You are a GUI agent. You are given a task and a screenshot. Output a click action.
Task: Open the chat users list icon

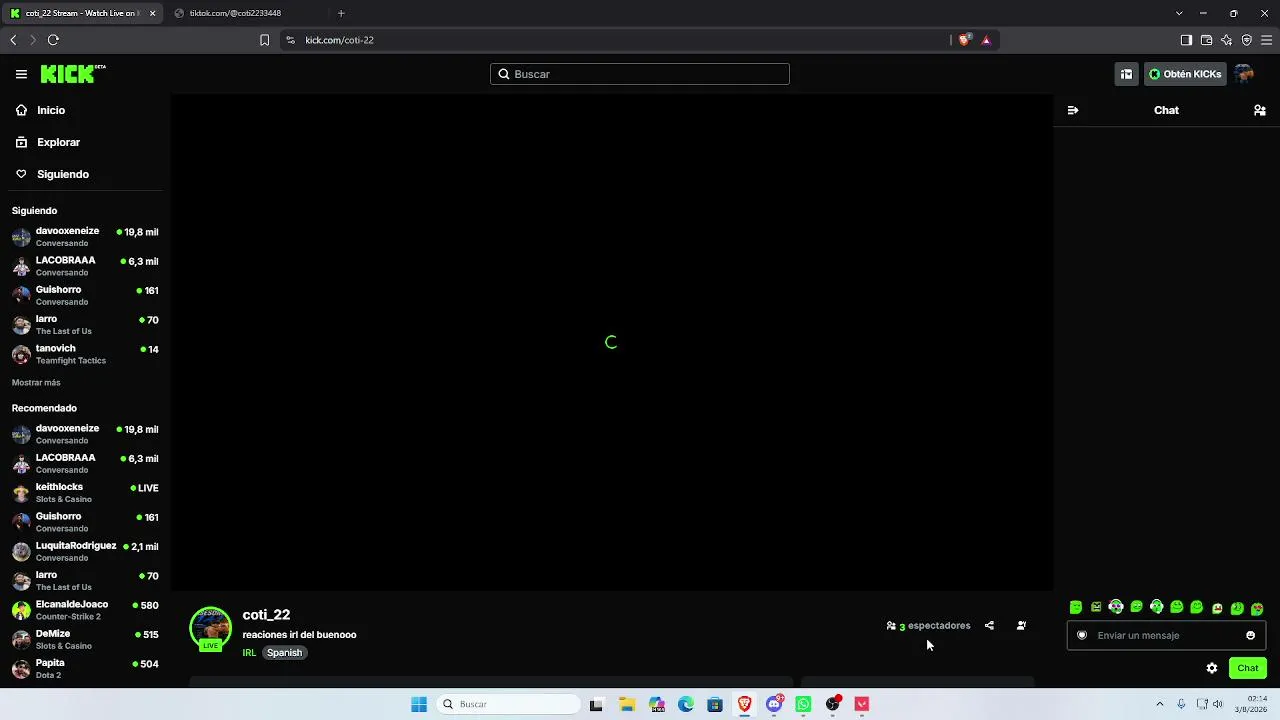(1260, 110)
